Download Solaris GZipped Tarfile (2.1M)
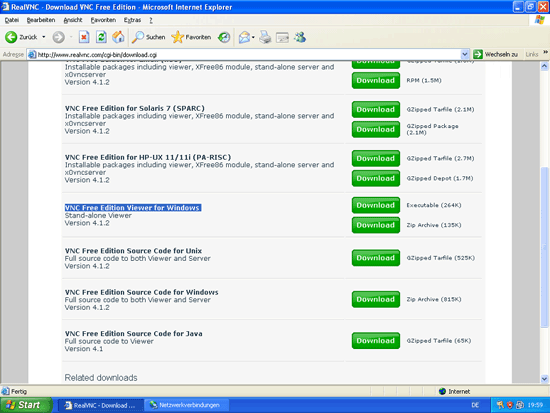Screen dimensions: 550x413 (376, 109)
